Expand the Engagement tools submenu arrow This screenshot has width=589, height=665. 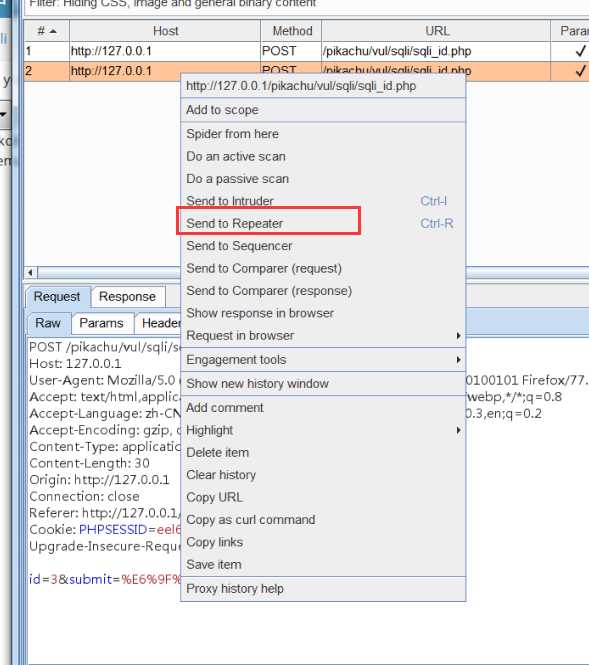click(x=458, y=360)
